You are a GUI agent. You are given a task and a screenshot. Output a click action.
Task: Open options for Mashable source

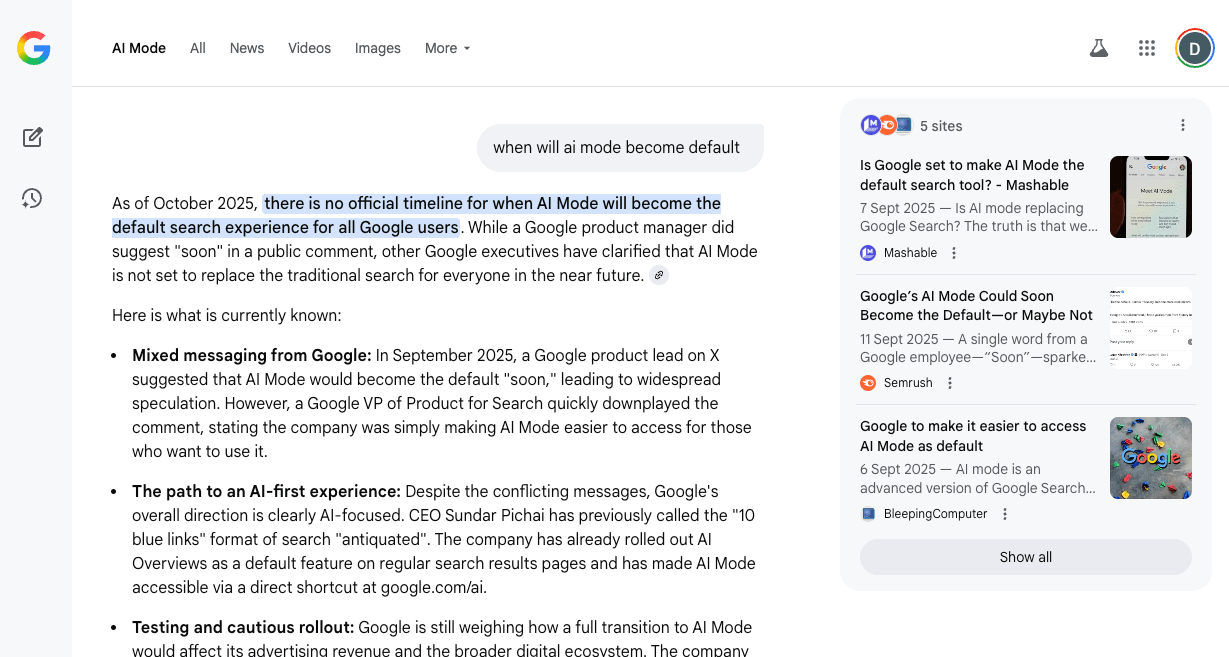pyautogui.click(x=954, y=253)
